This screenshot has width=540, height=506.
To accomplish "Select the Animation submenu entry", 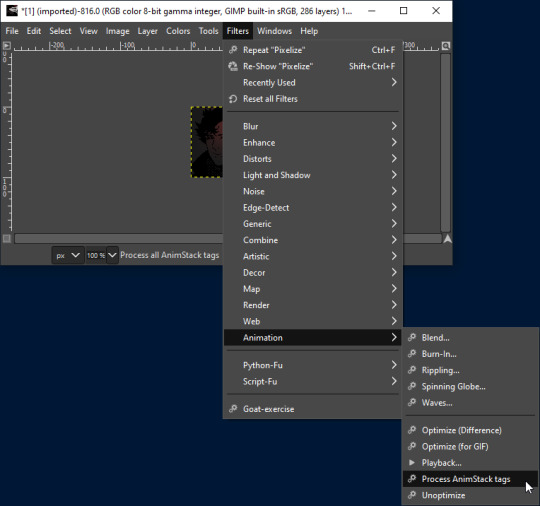I will tap(312, 338).
